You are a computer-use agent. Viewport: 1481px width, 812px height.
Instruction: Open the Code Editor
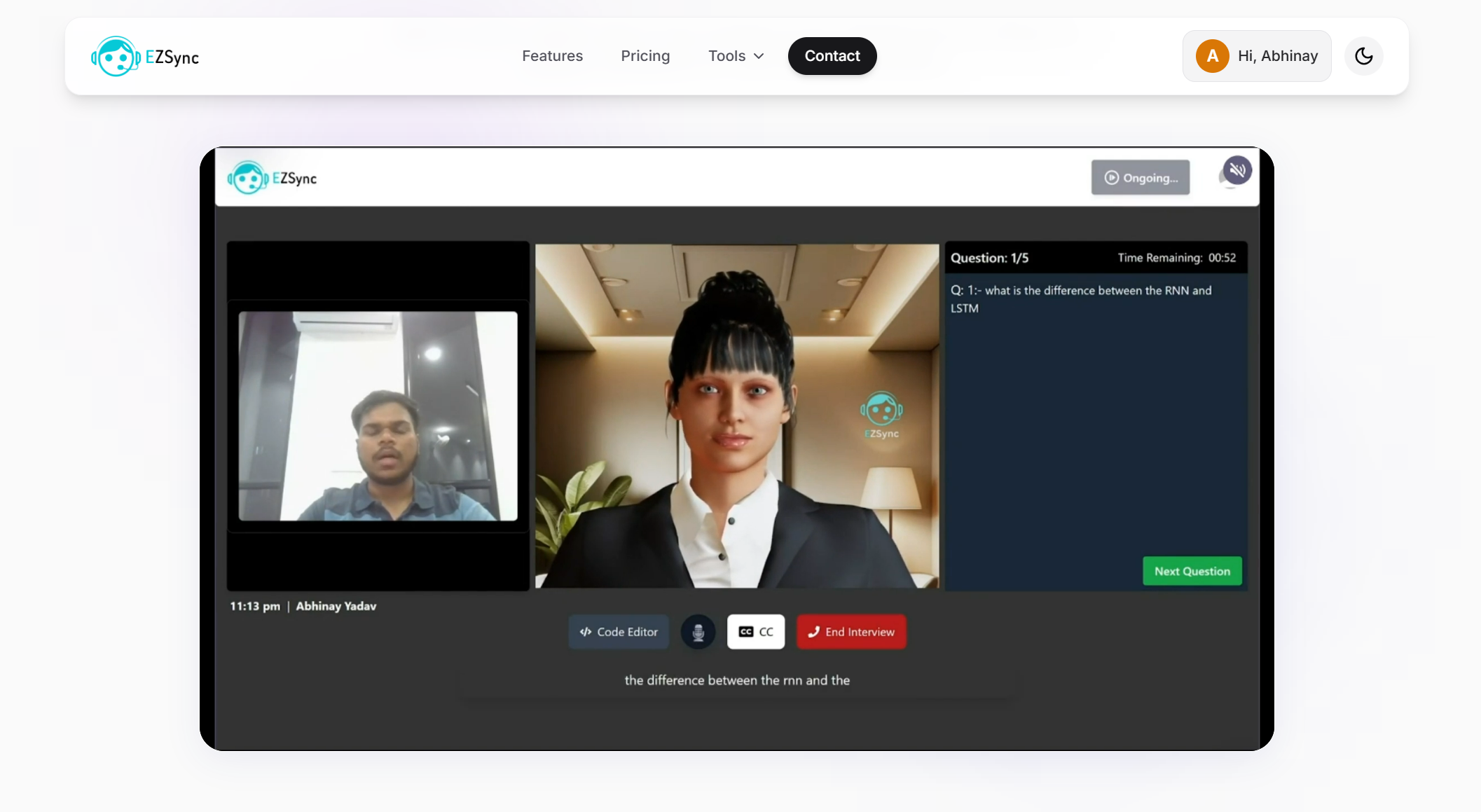click(x=619, y=631)
